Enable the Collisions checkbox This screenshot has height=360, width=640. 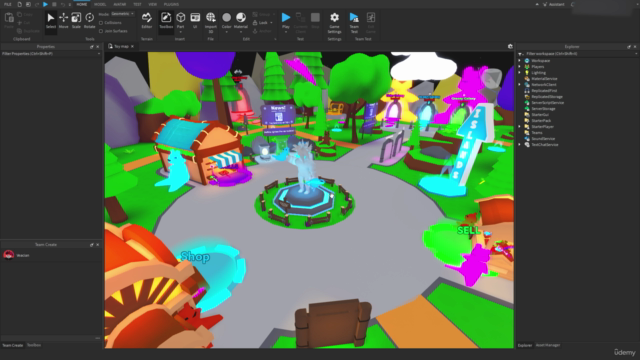[101, 23]
